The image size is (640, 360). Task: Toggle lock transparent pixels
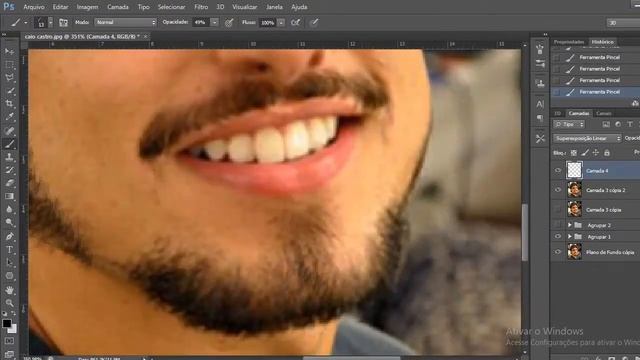tap(573, 153)
